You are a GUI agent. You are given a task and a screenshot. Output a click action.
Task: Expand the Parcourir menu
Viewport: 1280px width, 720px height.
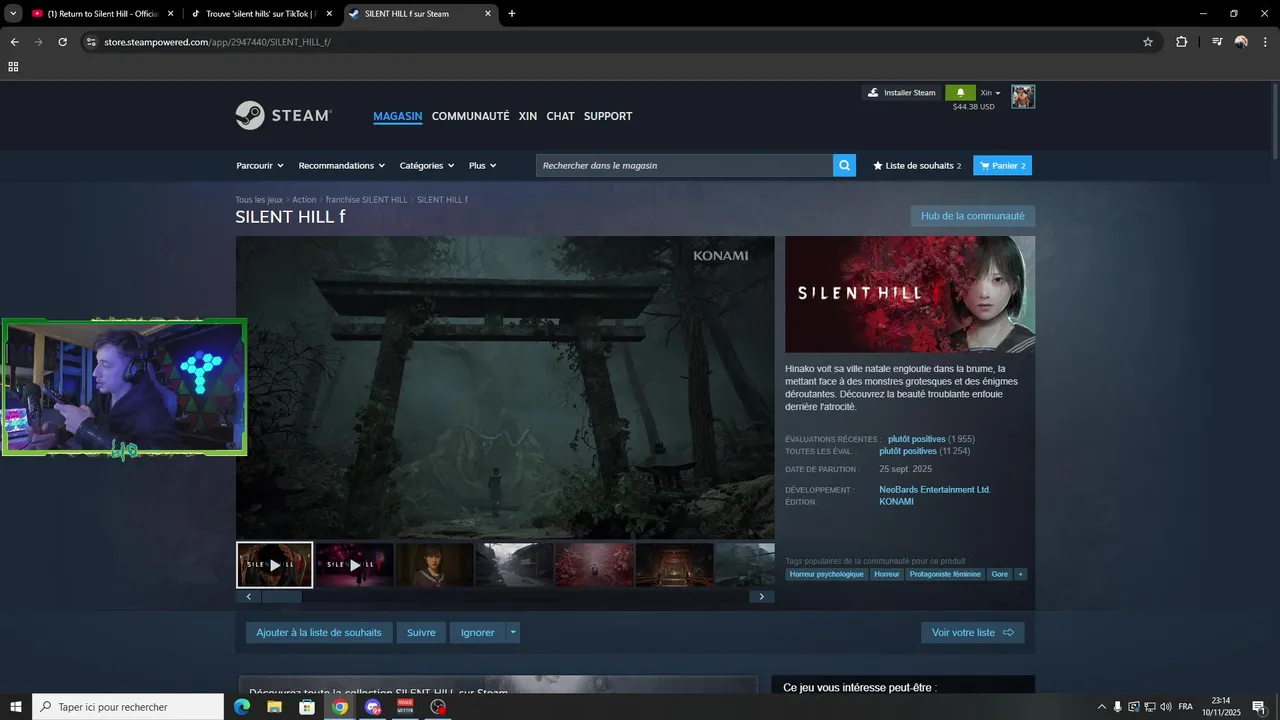click(260, 166)
